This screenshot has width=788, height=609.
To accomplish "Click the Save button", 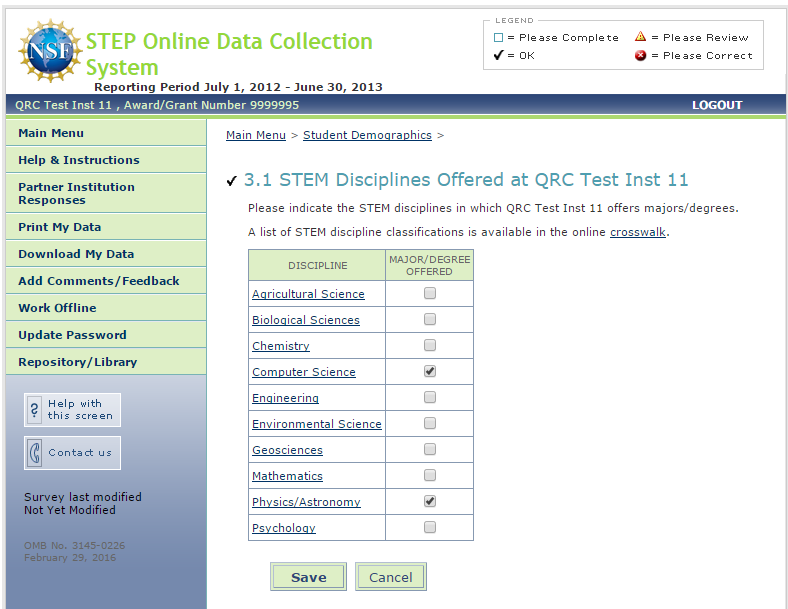I will tap(309, 577).
